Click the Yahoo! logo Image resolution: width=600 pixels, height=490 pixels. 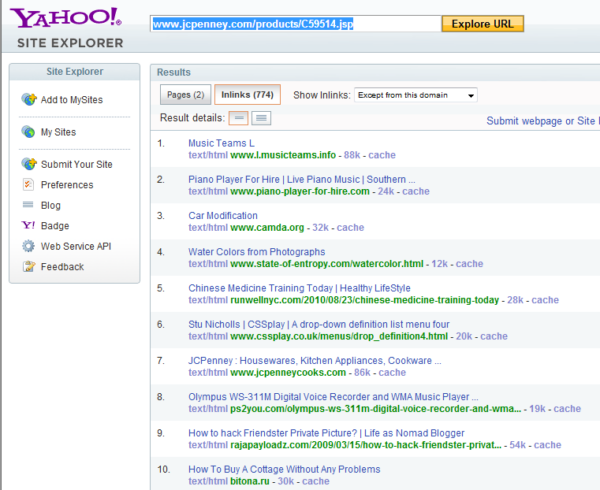[x=67, y=17]
